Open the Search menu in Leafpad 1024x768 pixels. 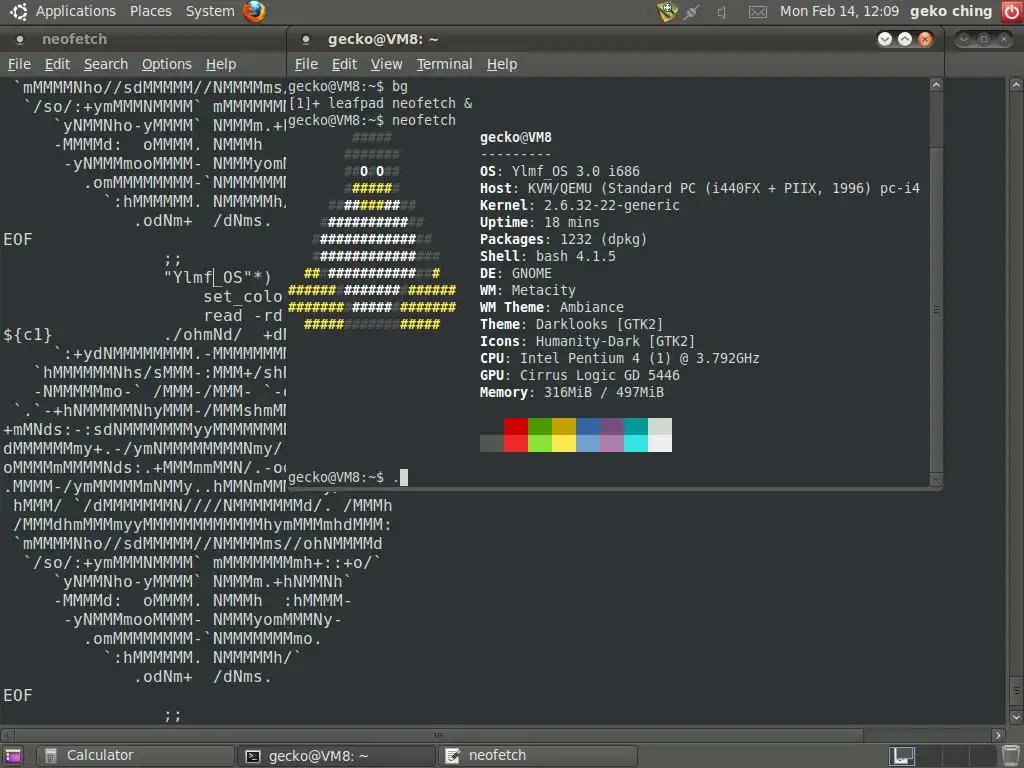pyautogui.click(x=106, y=64)
